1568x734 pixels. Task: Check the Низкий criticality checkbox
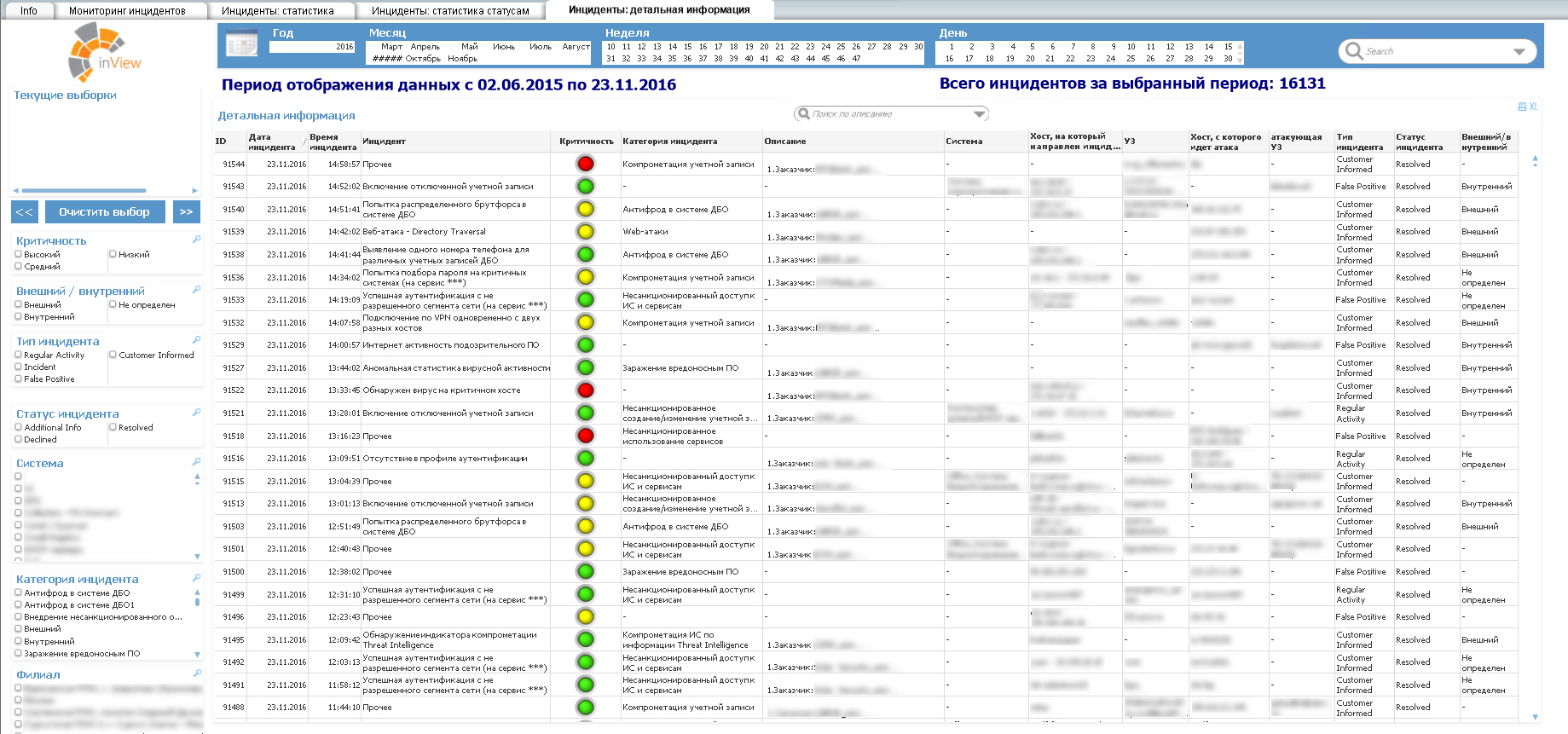coord(113,254)
